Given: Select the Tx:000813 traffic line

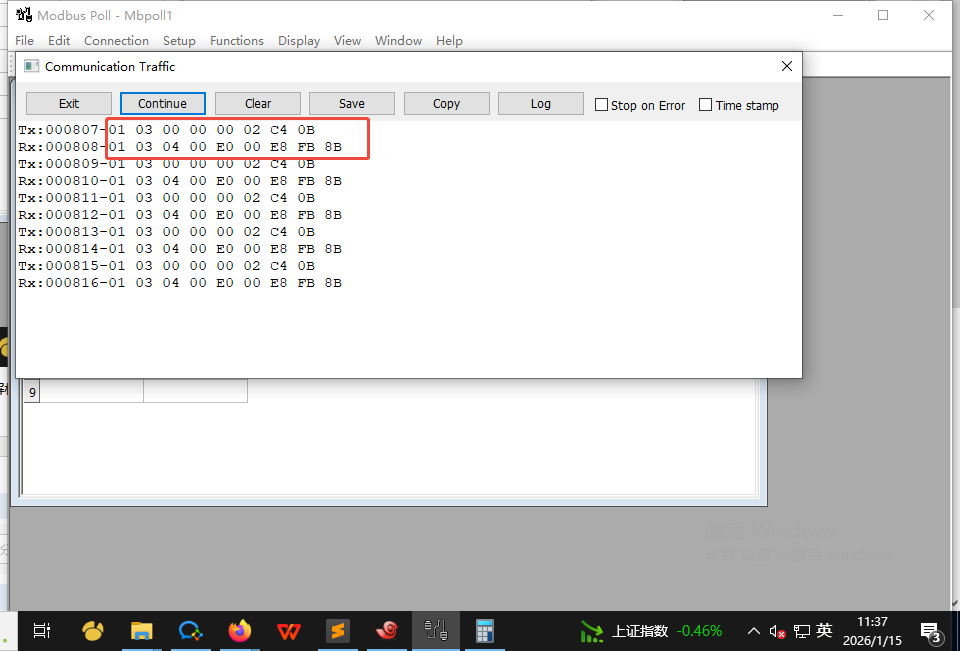Looking at the screenshot, I should (167, 232).
